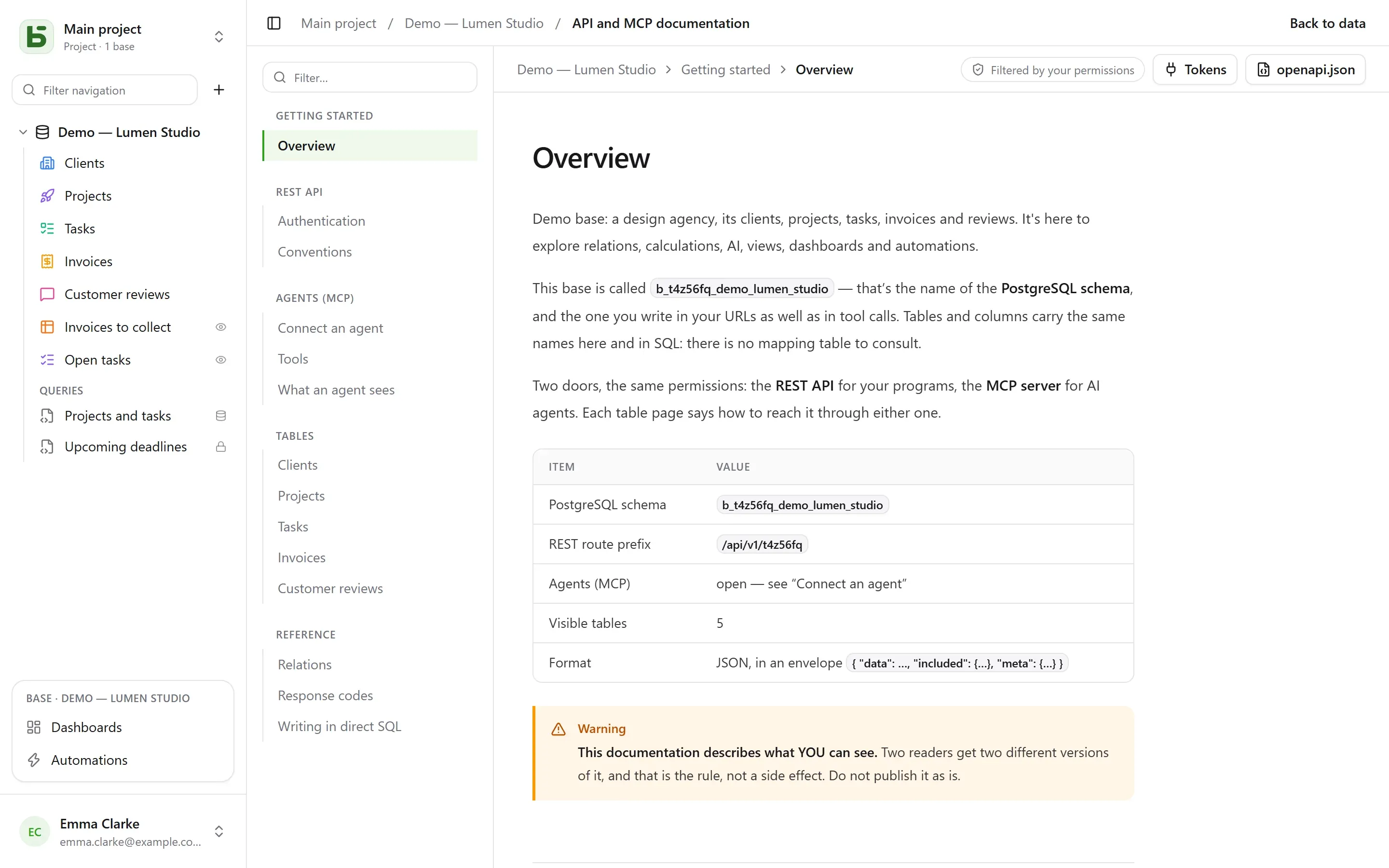
Task: Click the Customer reviews chat icon
Action: pyautogui.click(x=47, y=294)
